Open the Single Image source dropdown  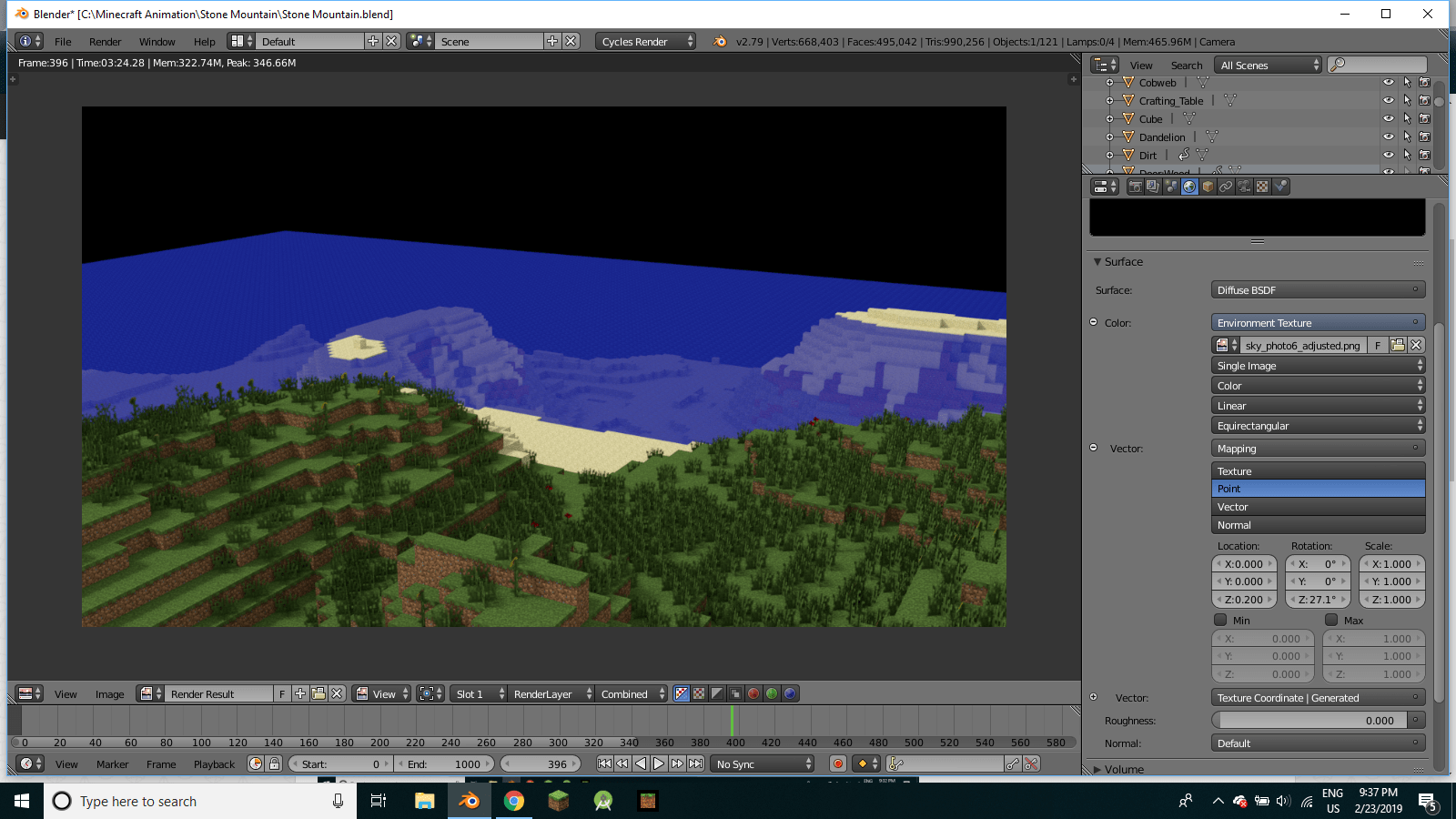1318,366
